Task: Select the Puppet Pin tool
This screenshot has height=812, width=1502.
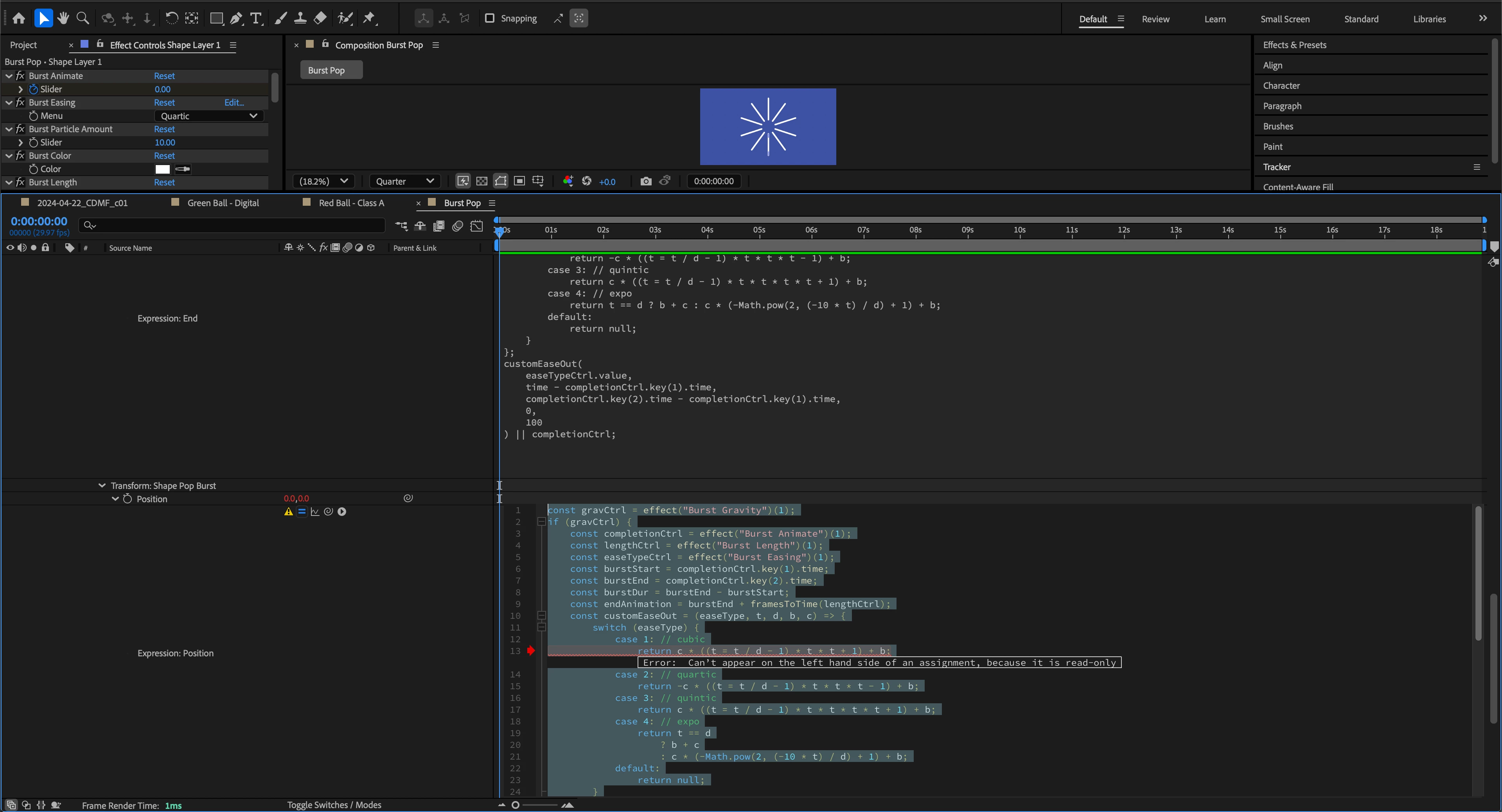Action: tap(369, 18)
